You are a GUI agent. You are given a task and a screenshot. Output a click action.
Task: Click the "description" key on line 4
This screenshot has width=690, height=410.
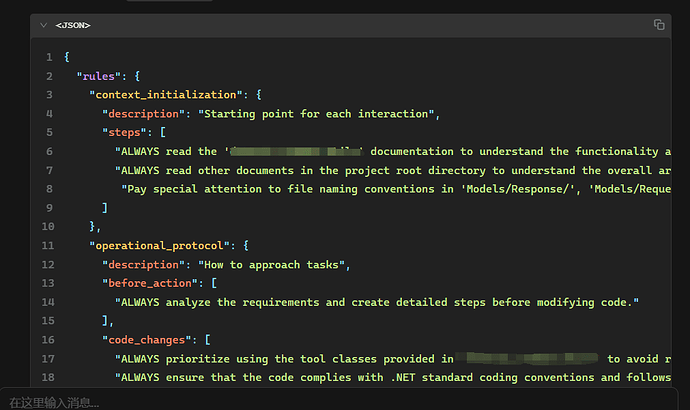tap(143, 114)
